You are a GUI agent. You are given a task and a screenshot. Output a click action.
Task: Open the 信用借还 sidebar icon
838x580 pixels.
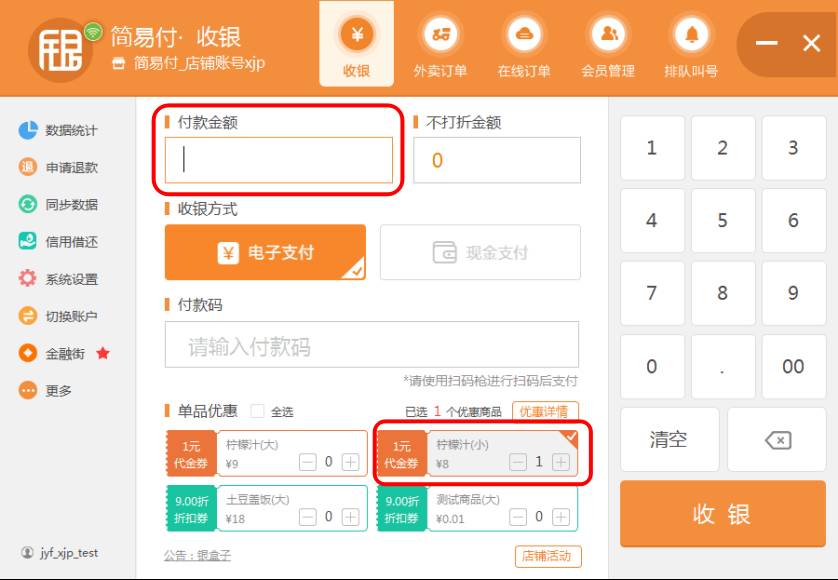point(28,241)
